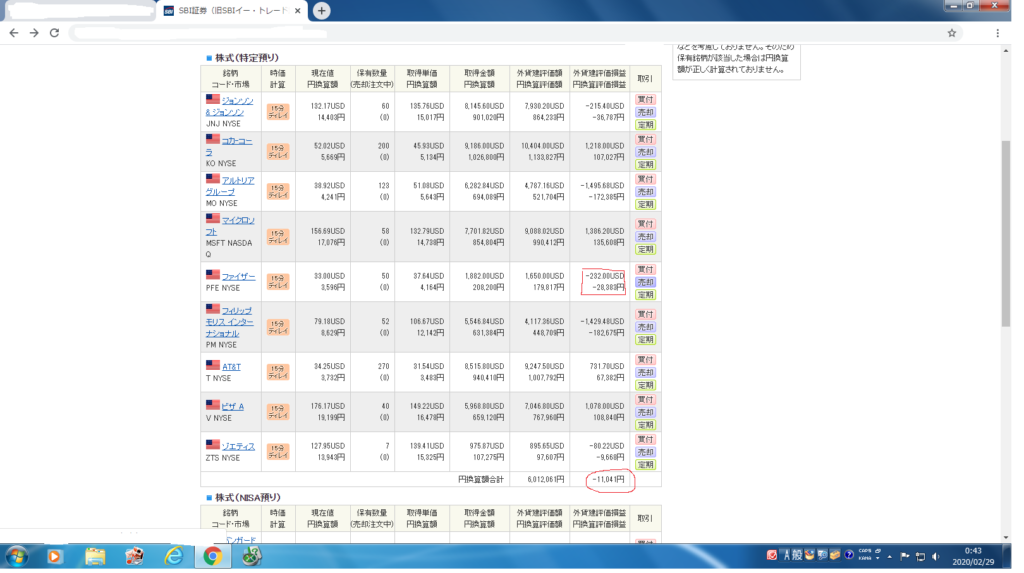Click the browser forward arrow
The height and width of the screenshot is (573, 1024).
(x=34, y=33)
